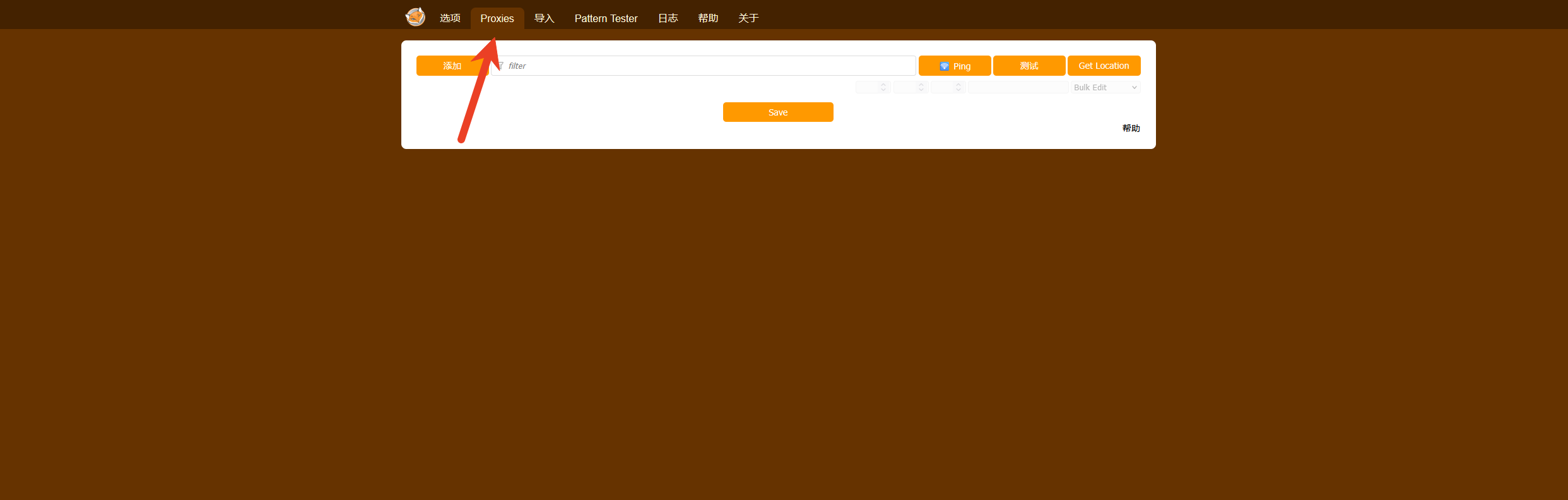
Task: Click the first stepper in bulk edit row
Action: pyautogui.click(x=873, y=88)
